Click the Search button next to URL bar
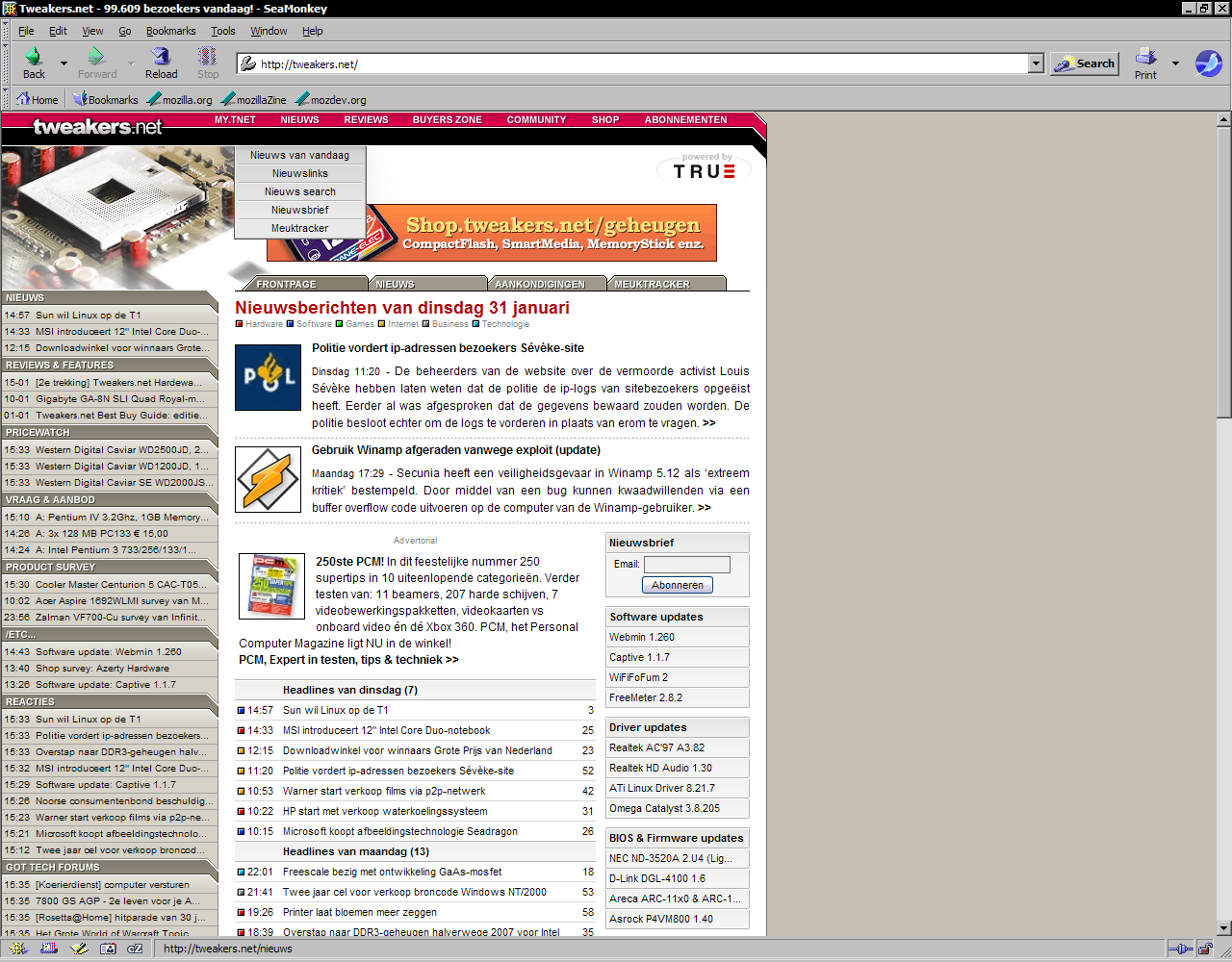The height and width of the screenshot is (962, 1232). click(1084, 63)
